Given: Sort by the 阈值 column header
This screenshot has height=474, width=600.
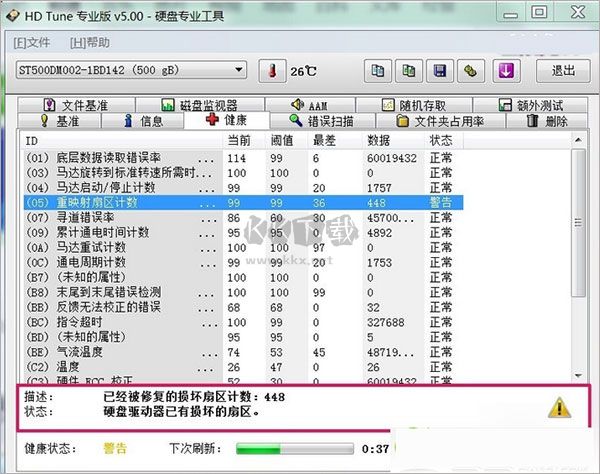Looking at the screenshot, I should click(287, 141).
